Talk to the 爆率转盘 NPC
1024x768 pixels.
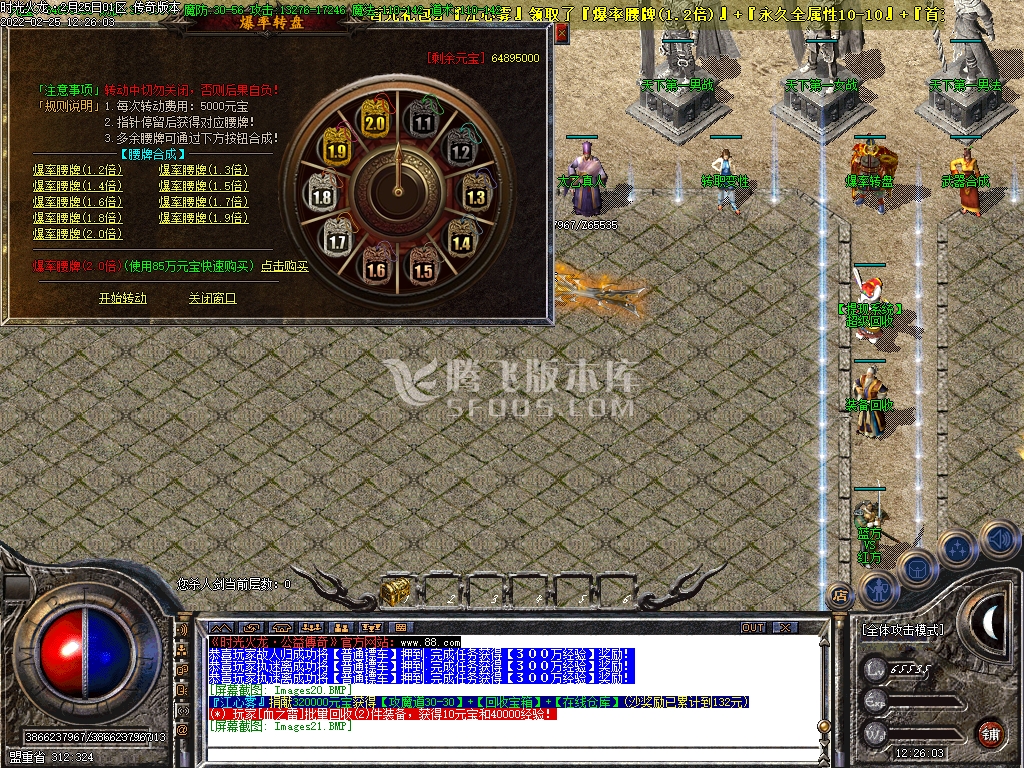point(872,174)
